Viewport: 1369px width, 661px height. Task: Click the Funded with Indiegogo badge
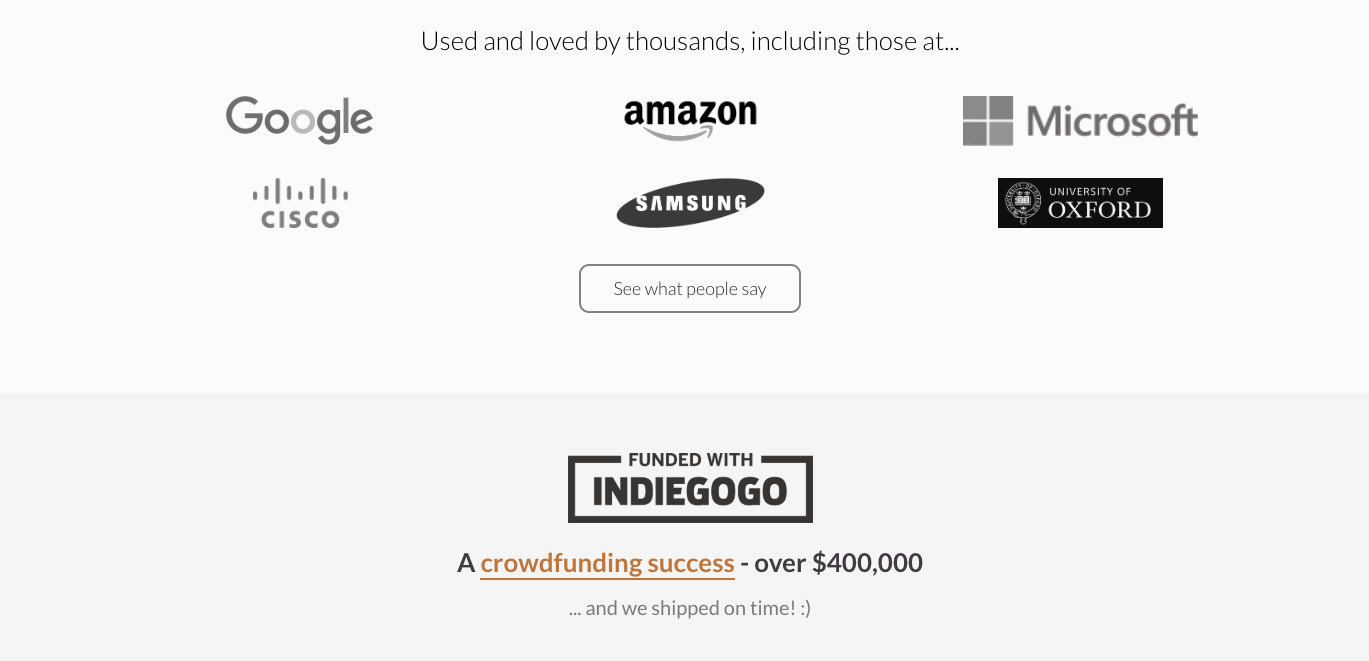[690, 488]
